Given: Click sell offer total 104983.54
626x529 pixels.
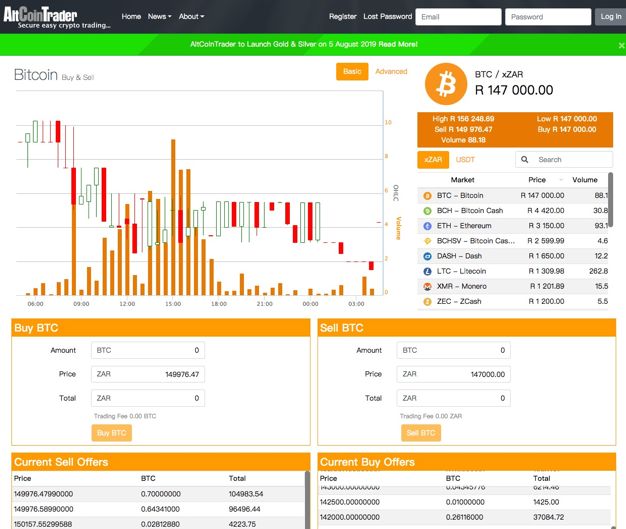Looking at the screenshot, I should [x=246, y=494].
